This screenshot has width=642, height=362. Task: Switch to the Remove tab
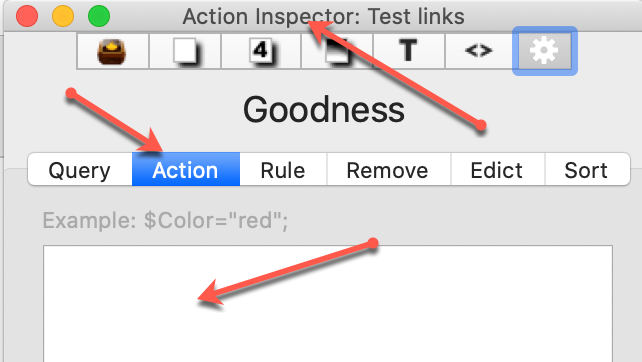click(388, 170)
